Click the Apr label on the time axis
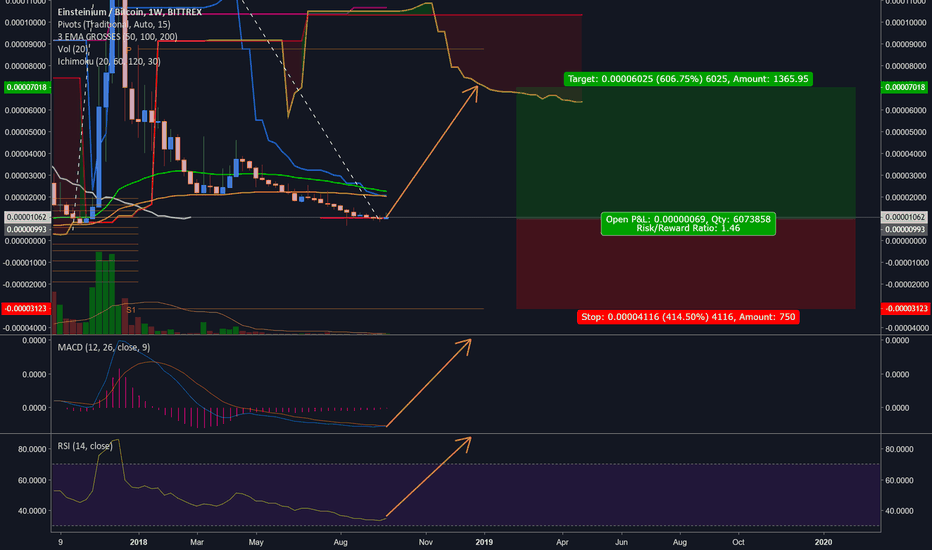The width and height of the screenshot is (932, 550). tap(562, 542)
